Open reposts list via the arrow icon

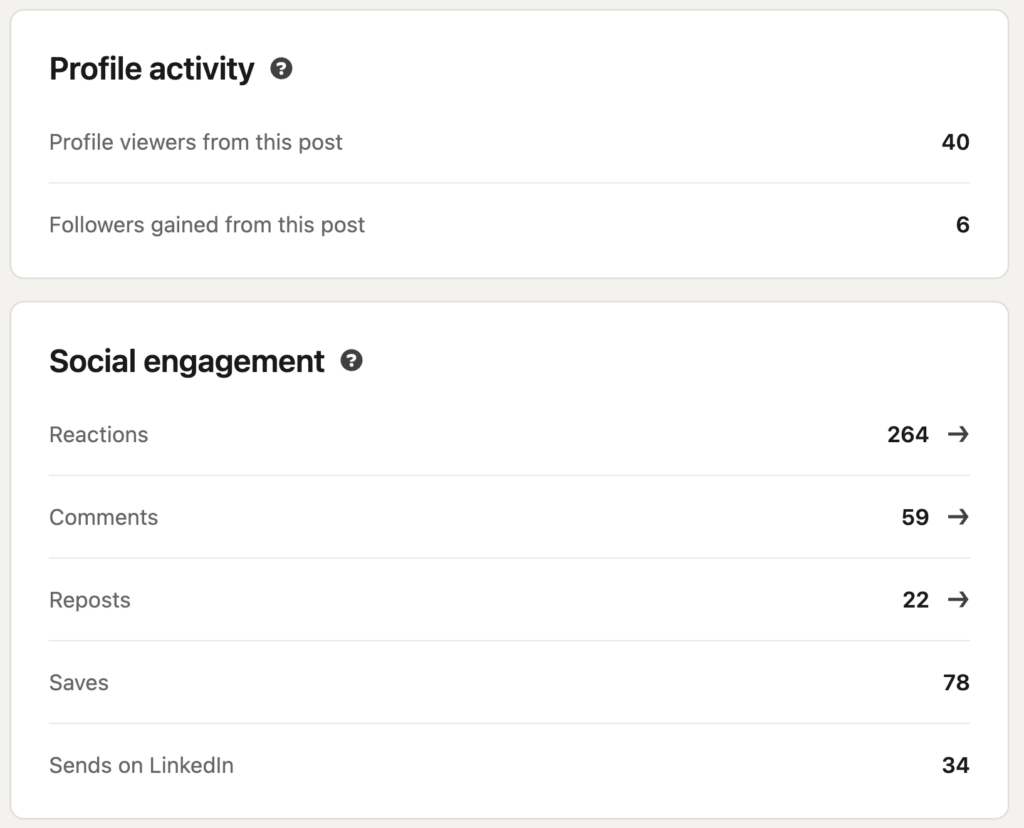click(958, 600)
